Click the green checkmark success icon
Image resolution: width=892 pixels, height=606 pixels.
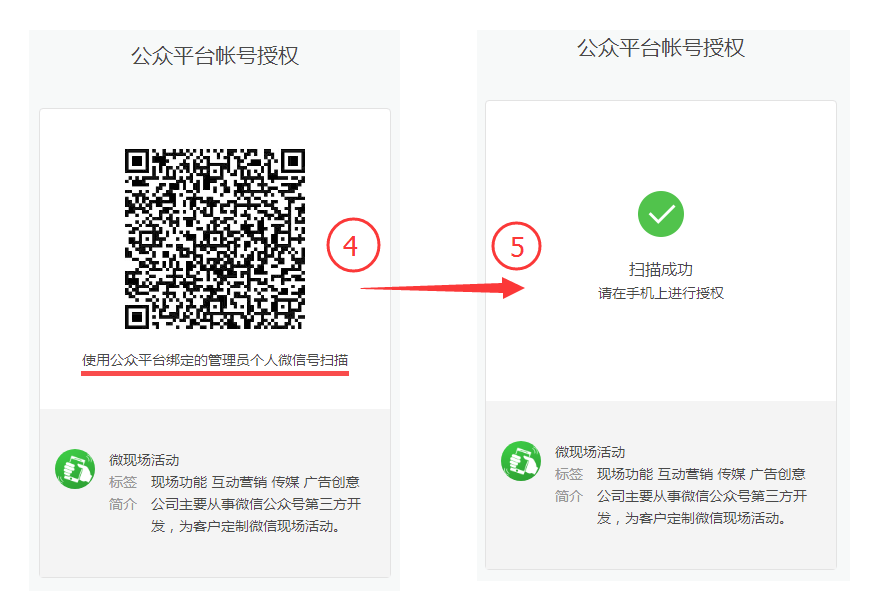click(x=660, y=214)
